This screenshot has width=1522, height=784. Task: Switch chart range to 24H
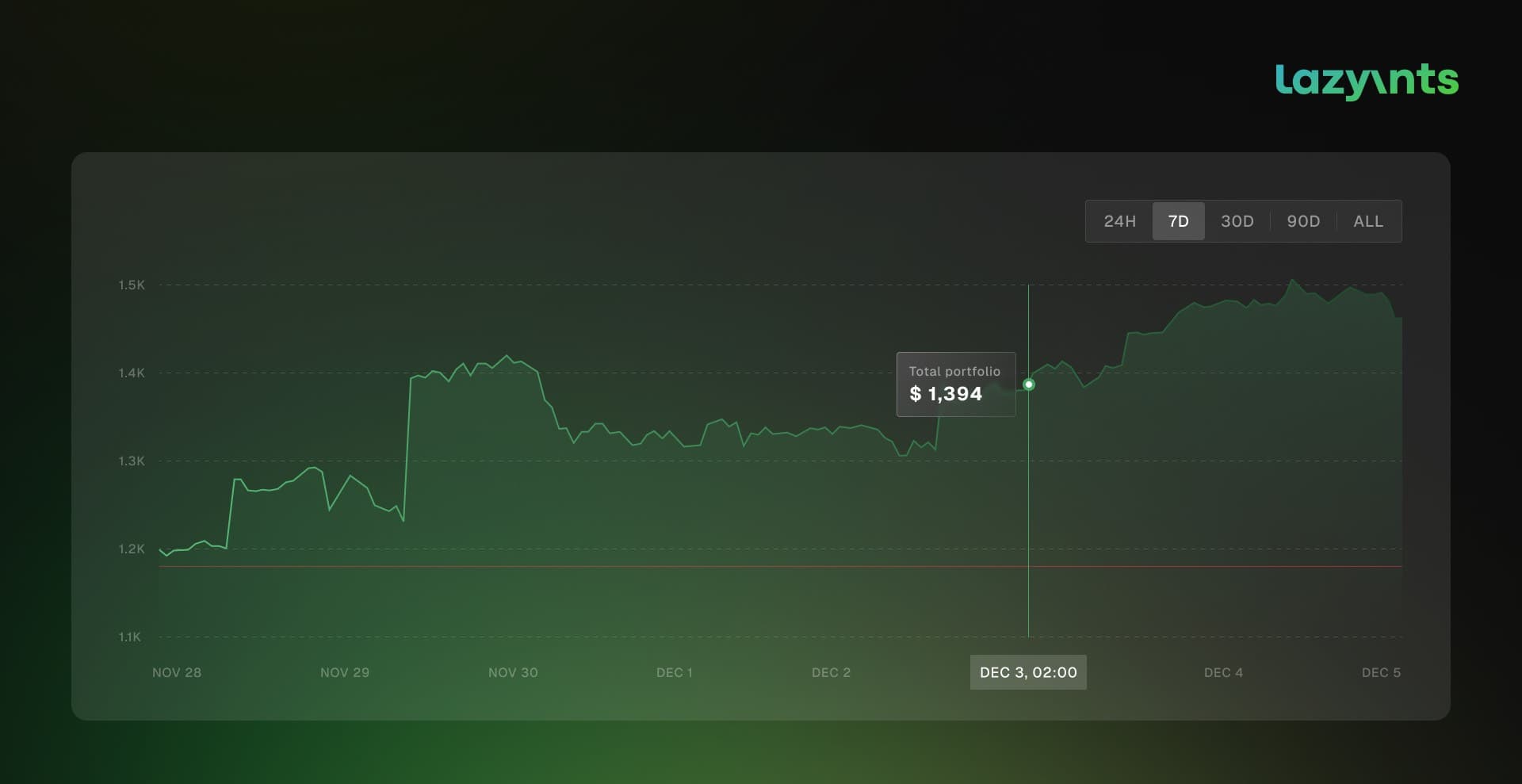point(1119,221)
